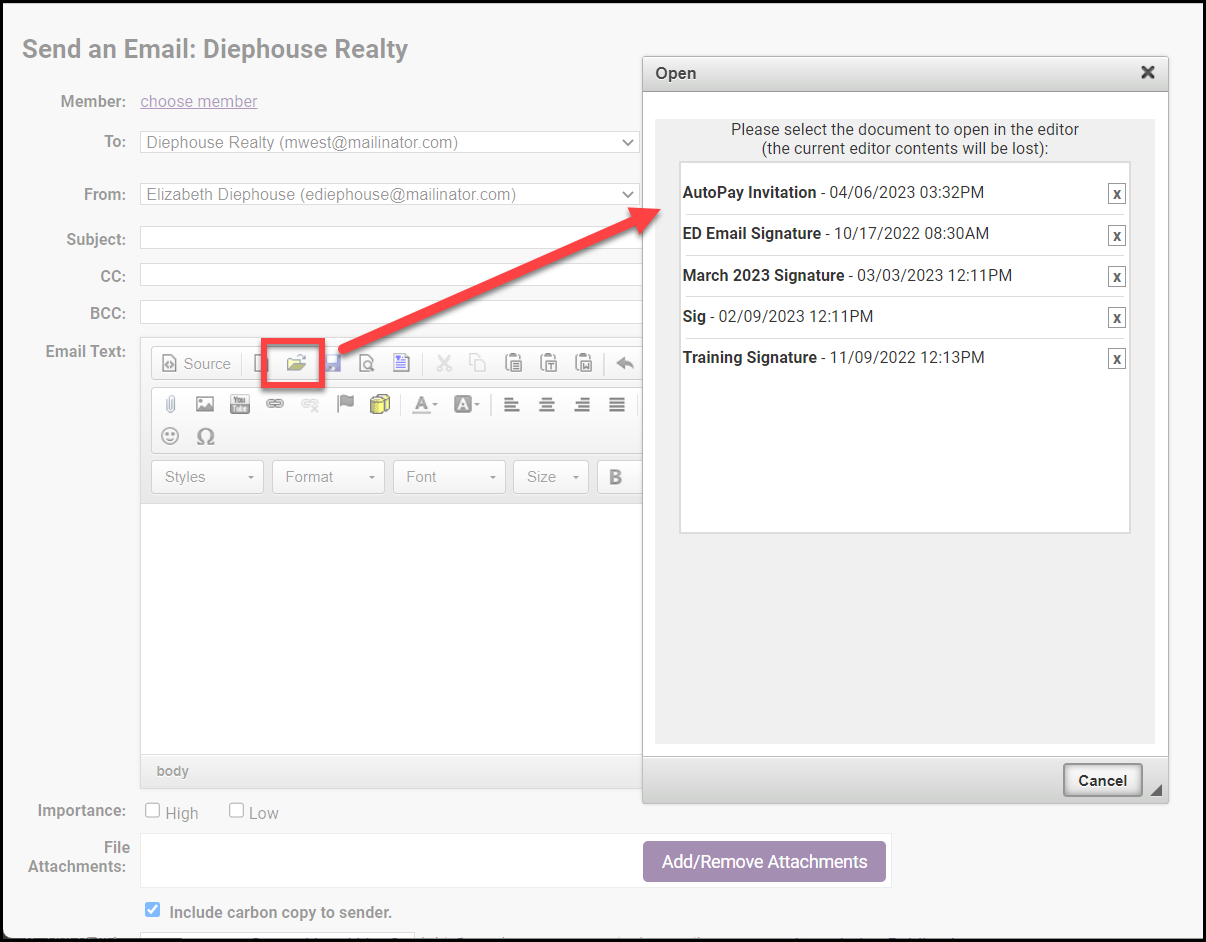Click the anchor flag icon

345,404
